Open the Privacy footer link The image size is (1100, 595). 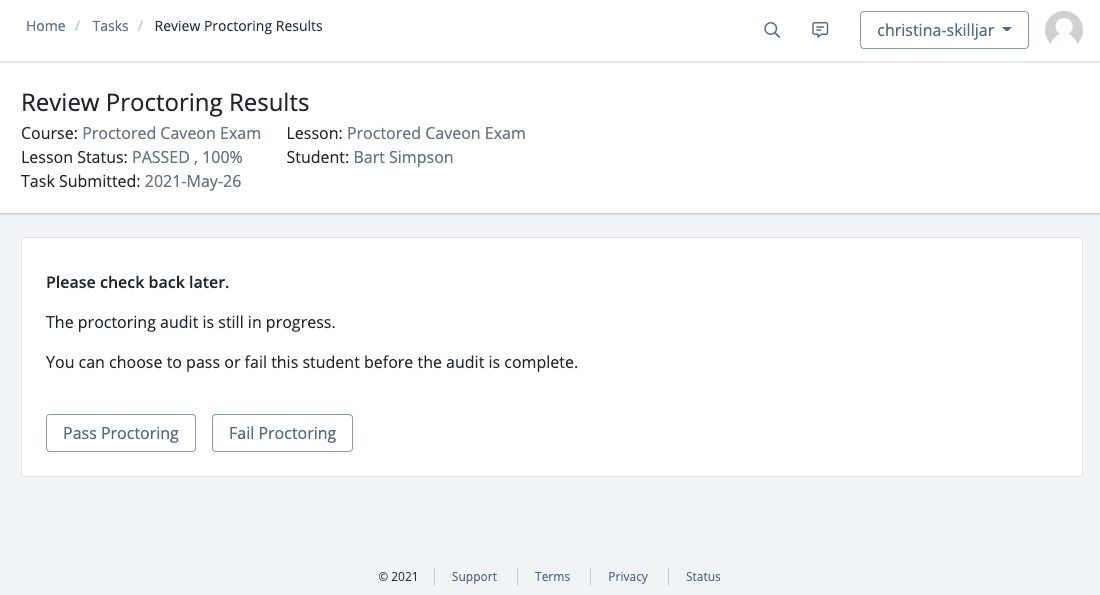tap(628, 577)
